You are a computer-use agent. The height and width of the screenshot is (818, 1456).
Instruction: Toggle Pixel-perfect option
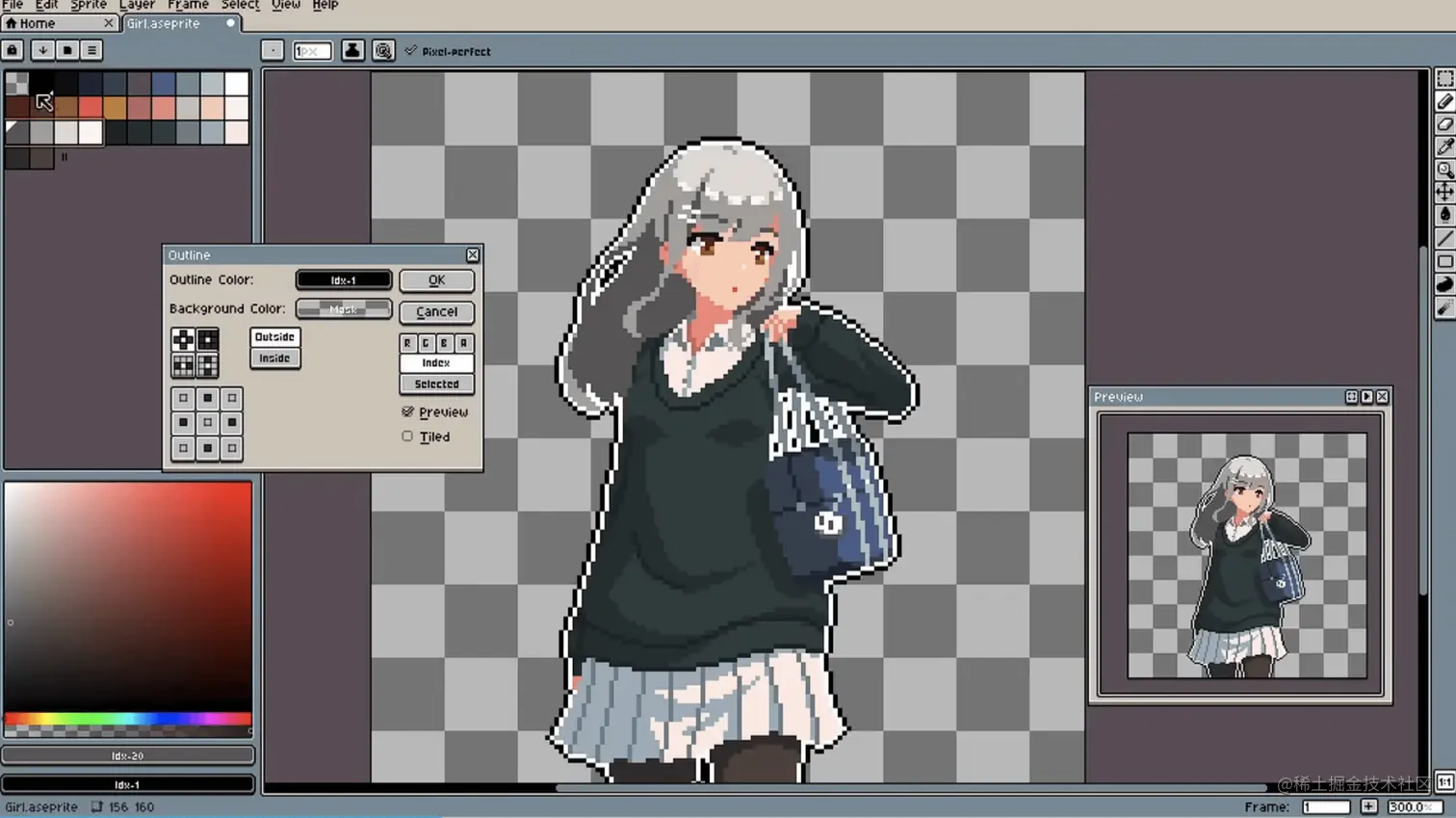[448, 51]
